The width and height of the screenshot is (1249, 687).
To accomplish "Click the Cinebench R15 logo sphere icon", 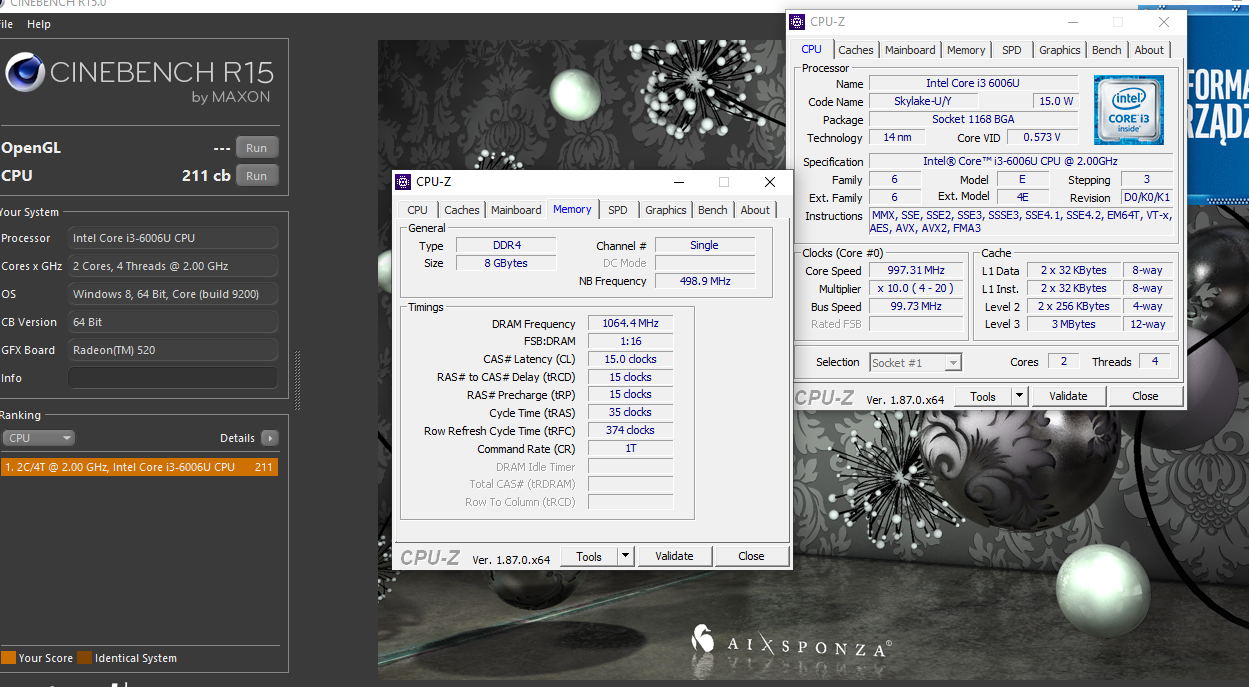I will pyautogui.click(x=24, y=73).
